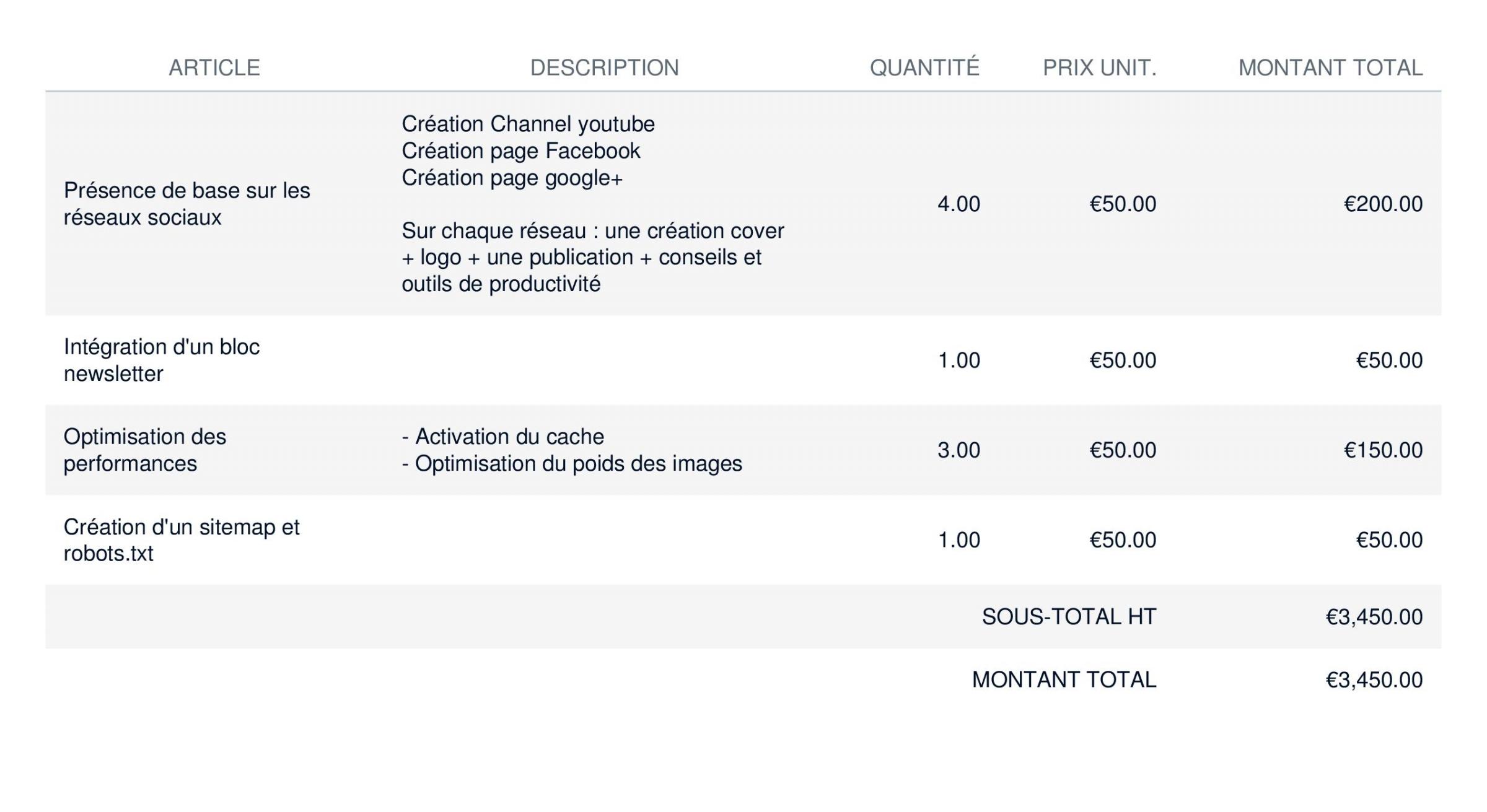Screen dimensions: 1487x812
Task: Click '- Optimisation du poids des images' line
Action: click(x=572, y=463)
